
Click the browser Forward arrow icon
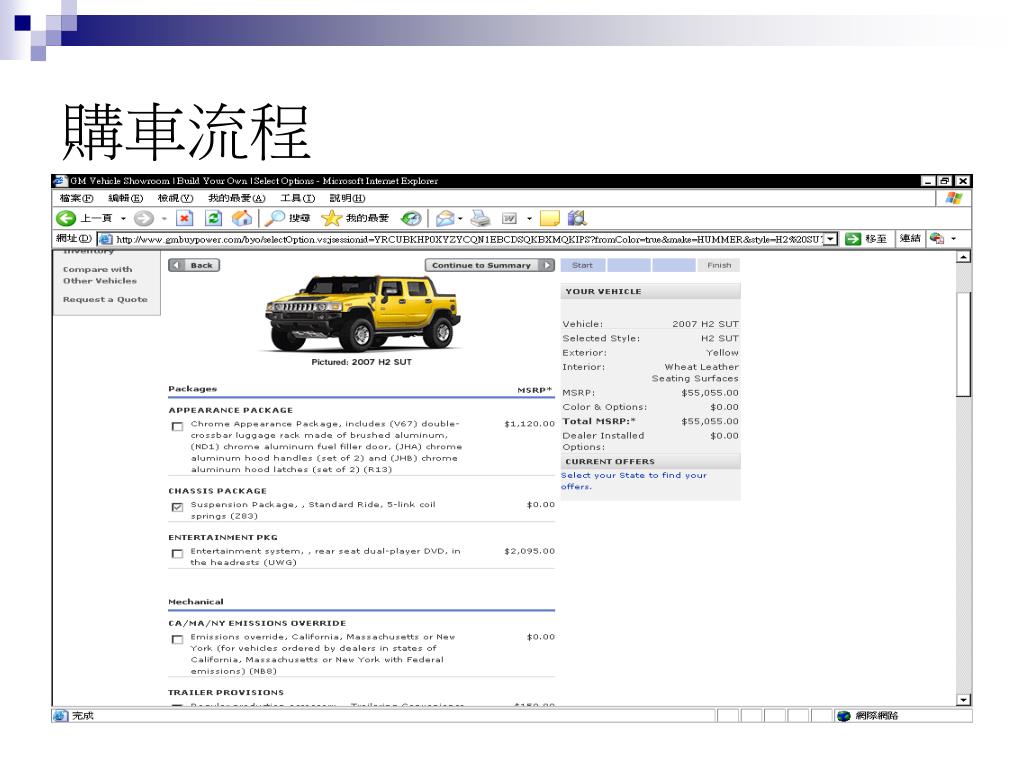(x=144, y=219)
